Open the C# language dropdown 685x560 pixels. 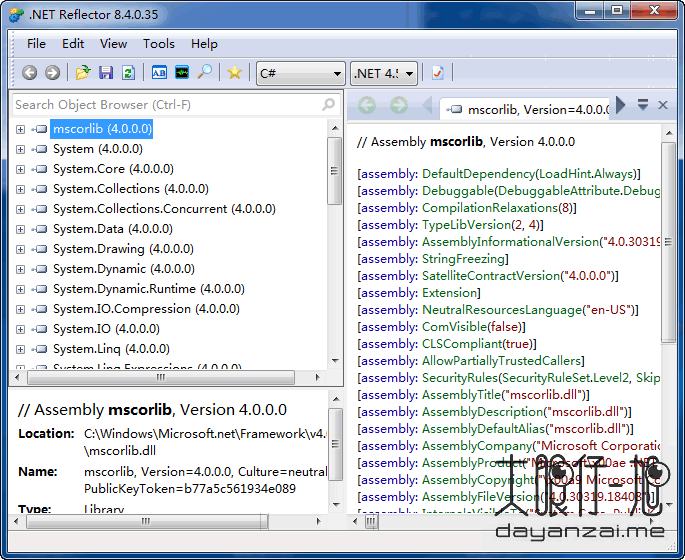(x=301, y=73)
